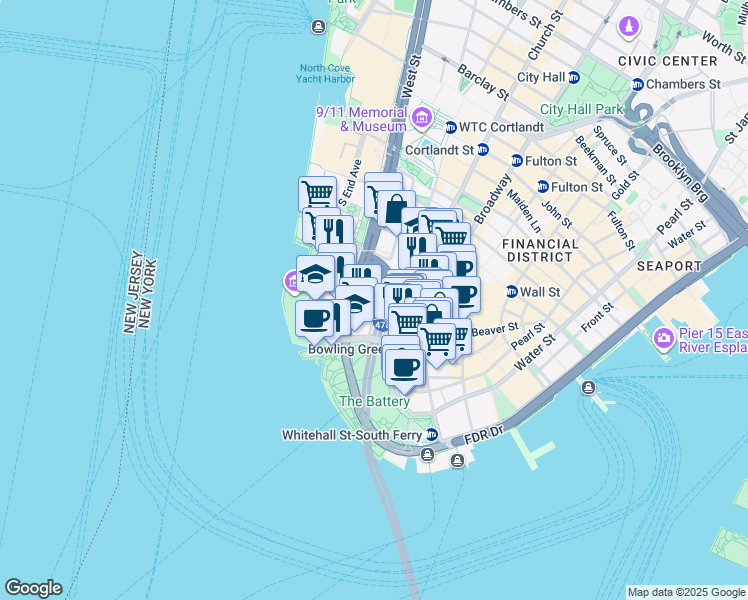Select the FINANCIAL DISTRICT label
The image size is (748, 600).
pyautogui.click(x=540, y=250)
